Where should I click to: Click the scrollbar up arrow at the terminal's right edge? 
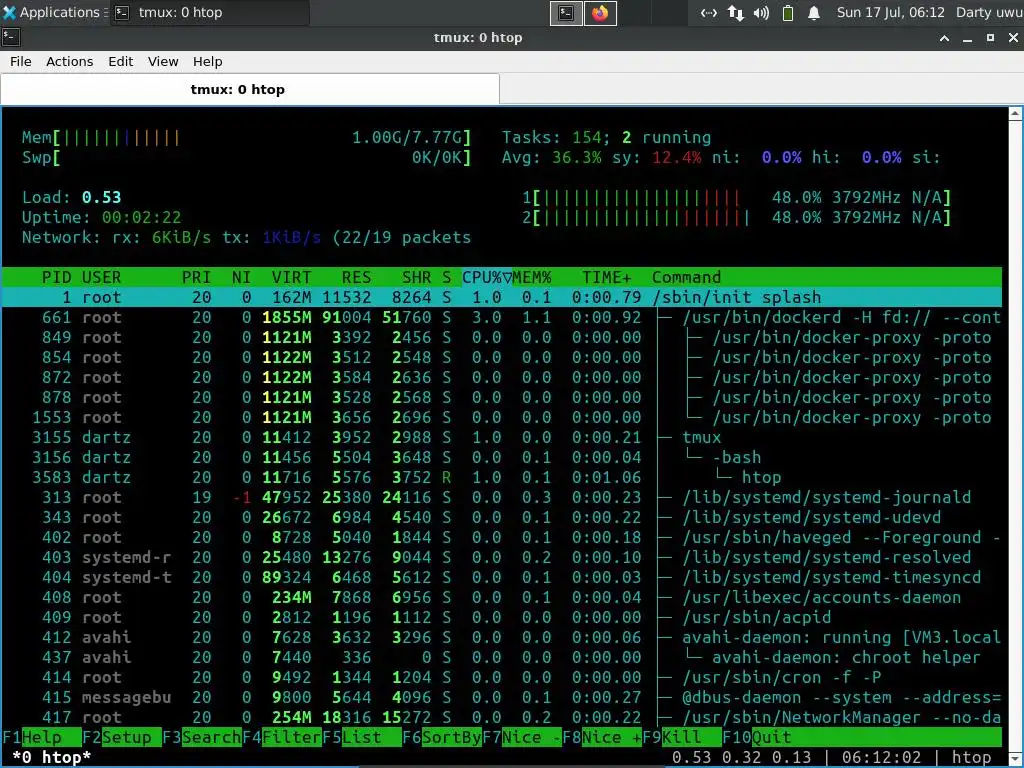click(x=1015, y=114)
